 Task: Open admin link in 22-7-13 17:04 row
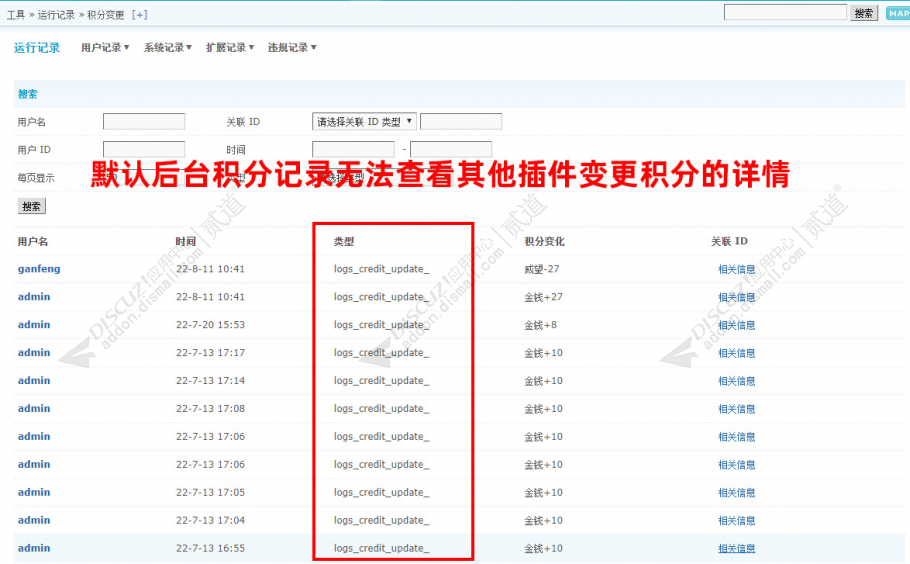(x=34, y=520)
